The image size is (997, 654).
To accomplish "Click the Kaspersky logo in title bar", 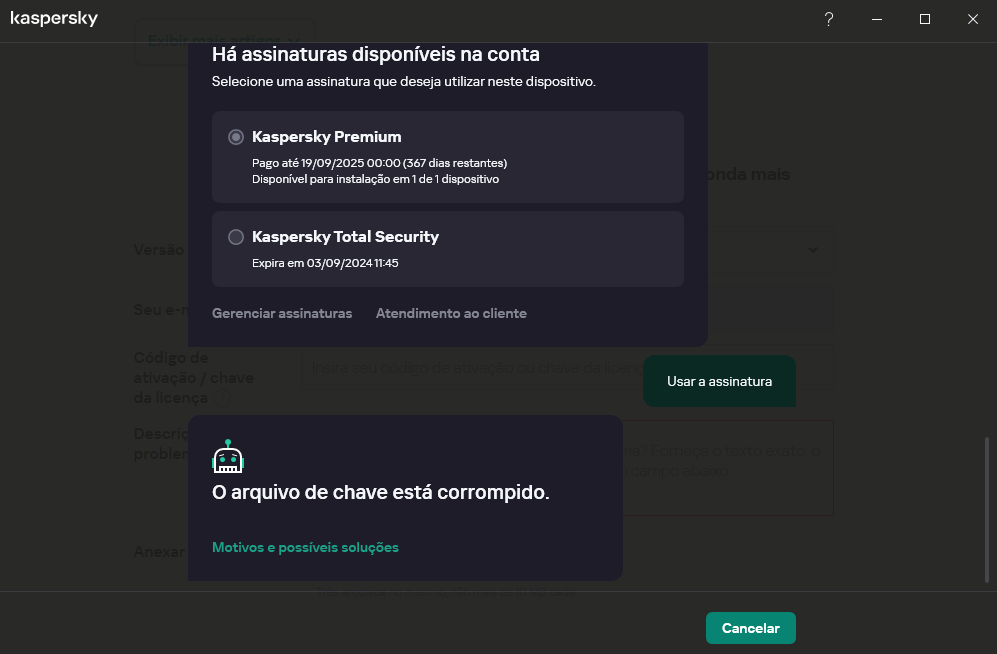I will pos(54,19).
